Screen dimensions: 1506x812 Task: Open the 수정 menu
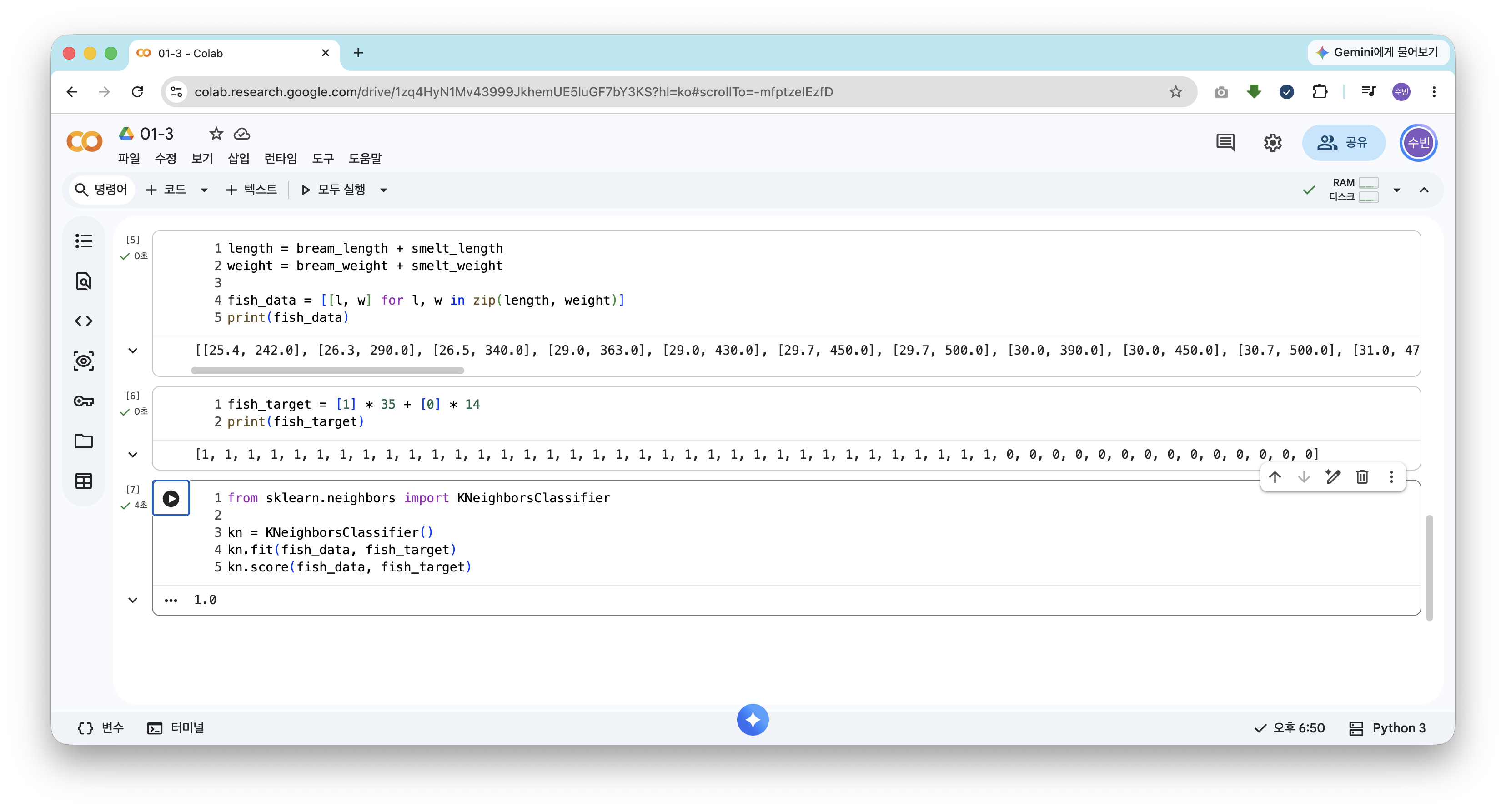[166, 158]
